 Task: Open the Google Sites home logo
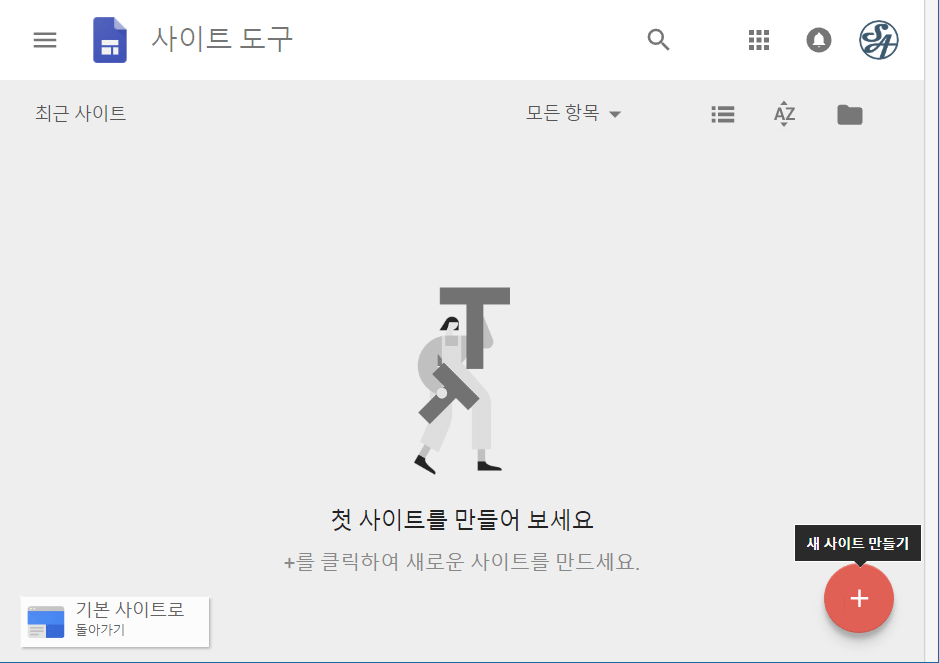[110, 40]
